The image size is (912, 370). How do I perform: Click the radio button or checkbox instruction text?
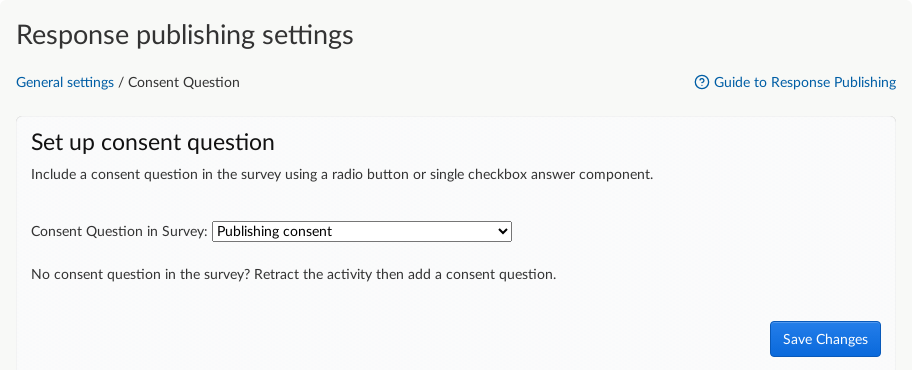click(x=342, y=175)
